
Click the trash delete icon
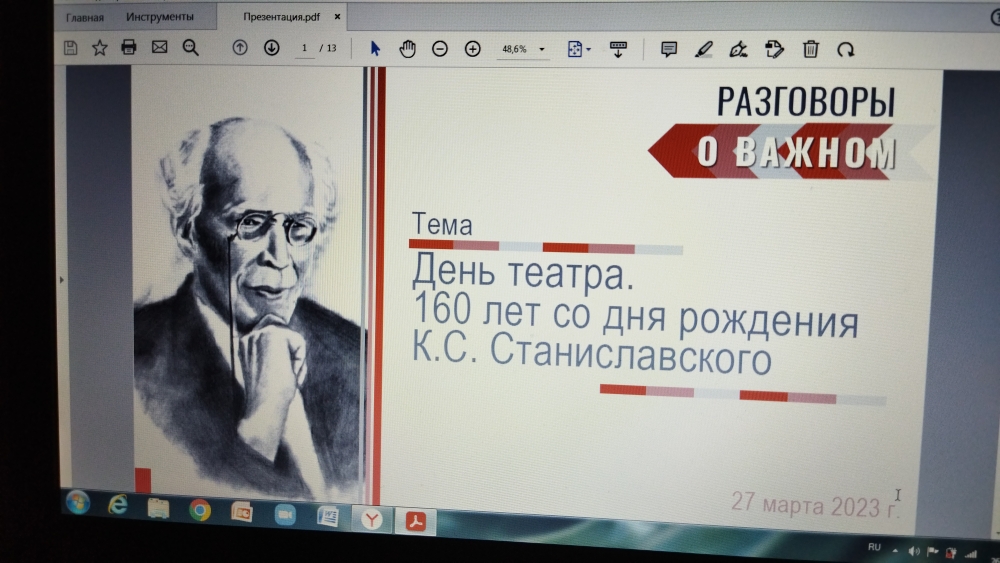pyautogui.click(x=811, y=49)
